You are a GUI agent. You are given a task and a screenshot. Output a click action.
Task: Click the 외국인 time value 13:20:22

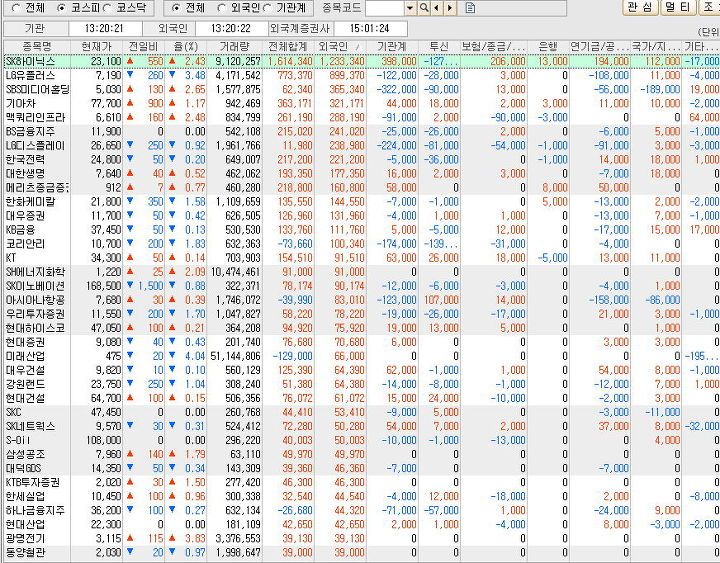click(231, 28)
